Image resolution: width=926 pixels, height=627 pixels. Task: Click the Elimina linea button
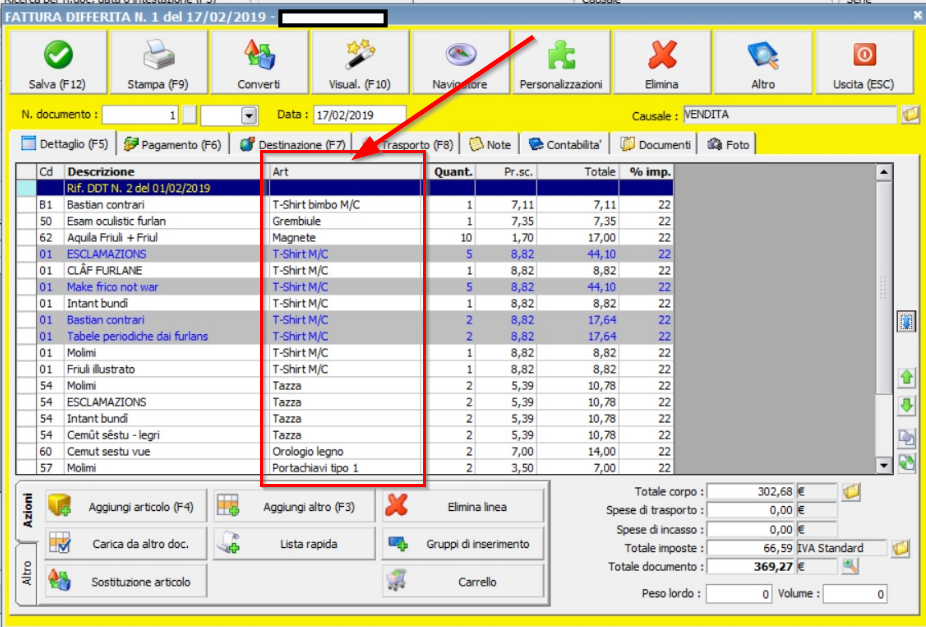462,507
